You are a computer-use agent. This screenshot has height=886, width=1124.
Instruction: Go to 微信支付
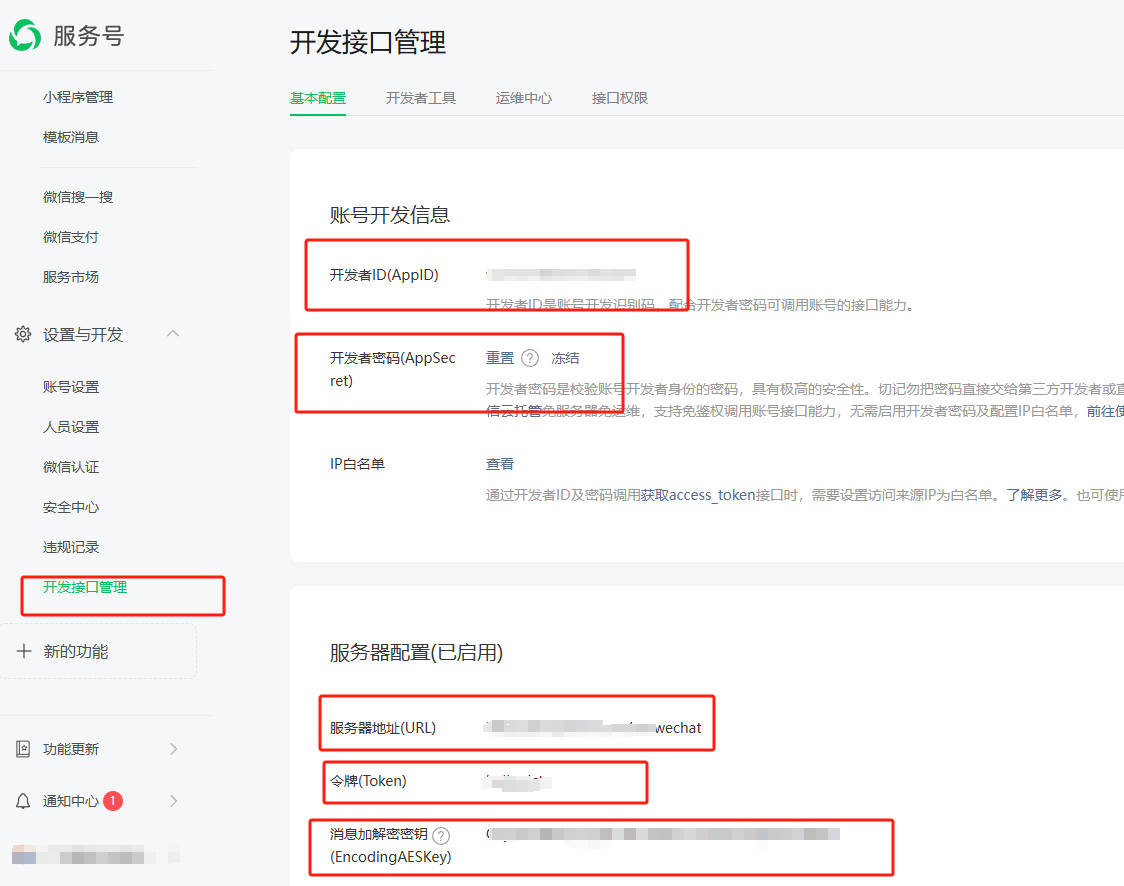(x=70, y=237)
